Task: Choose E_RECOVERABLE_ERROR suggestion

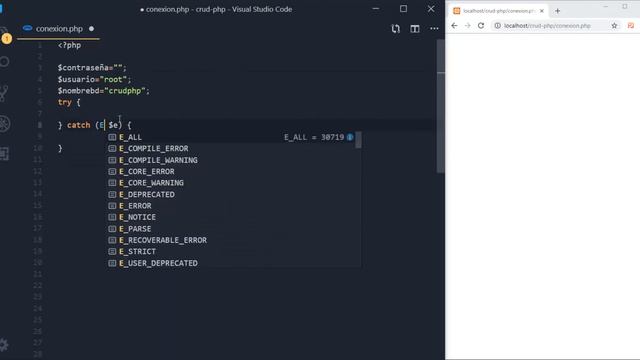Action: pos(230,240)
